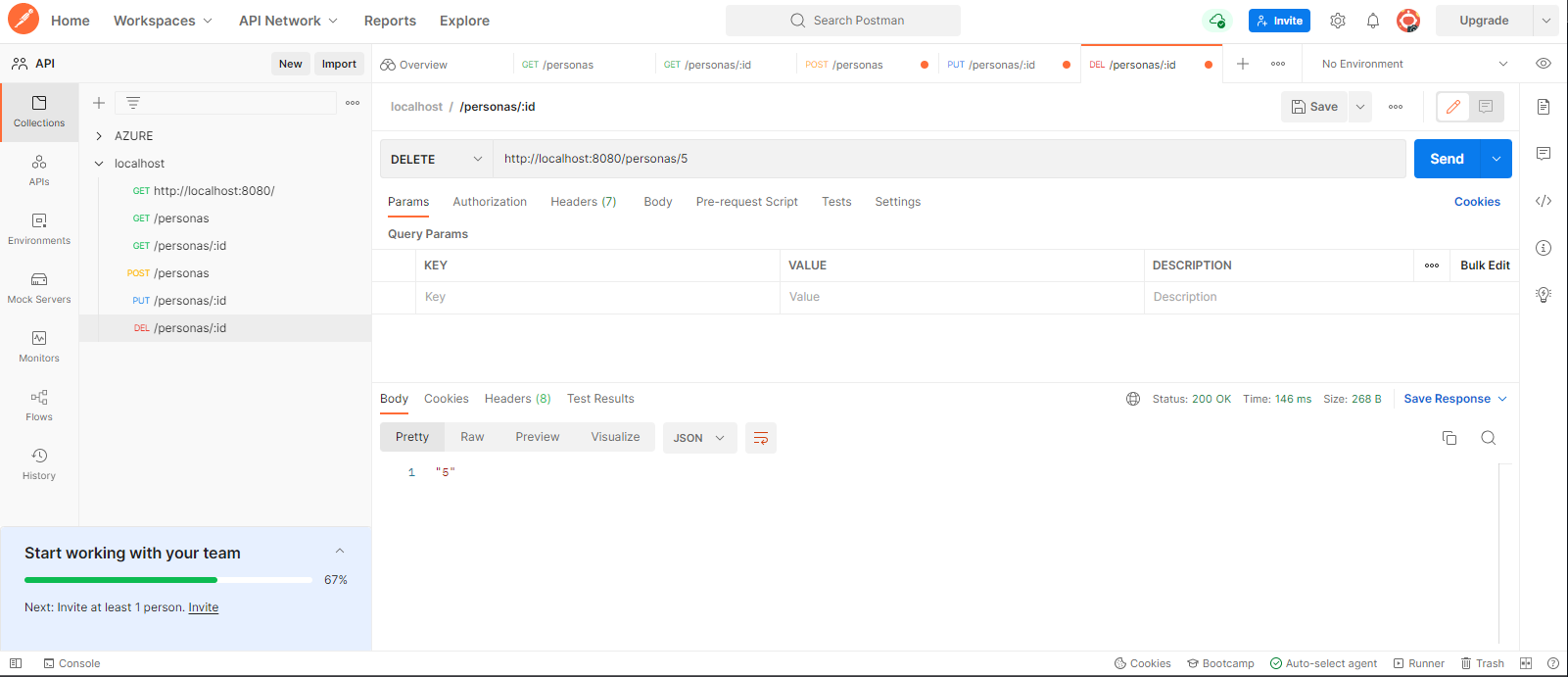This screenshot has height=677, width=1568.
Task: Toggle two-pane view in status bar
Action: point(1526,663)
